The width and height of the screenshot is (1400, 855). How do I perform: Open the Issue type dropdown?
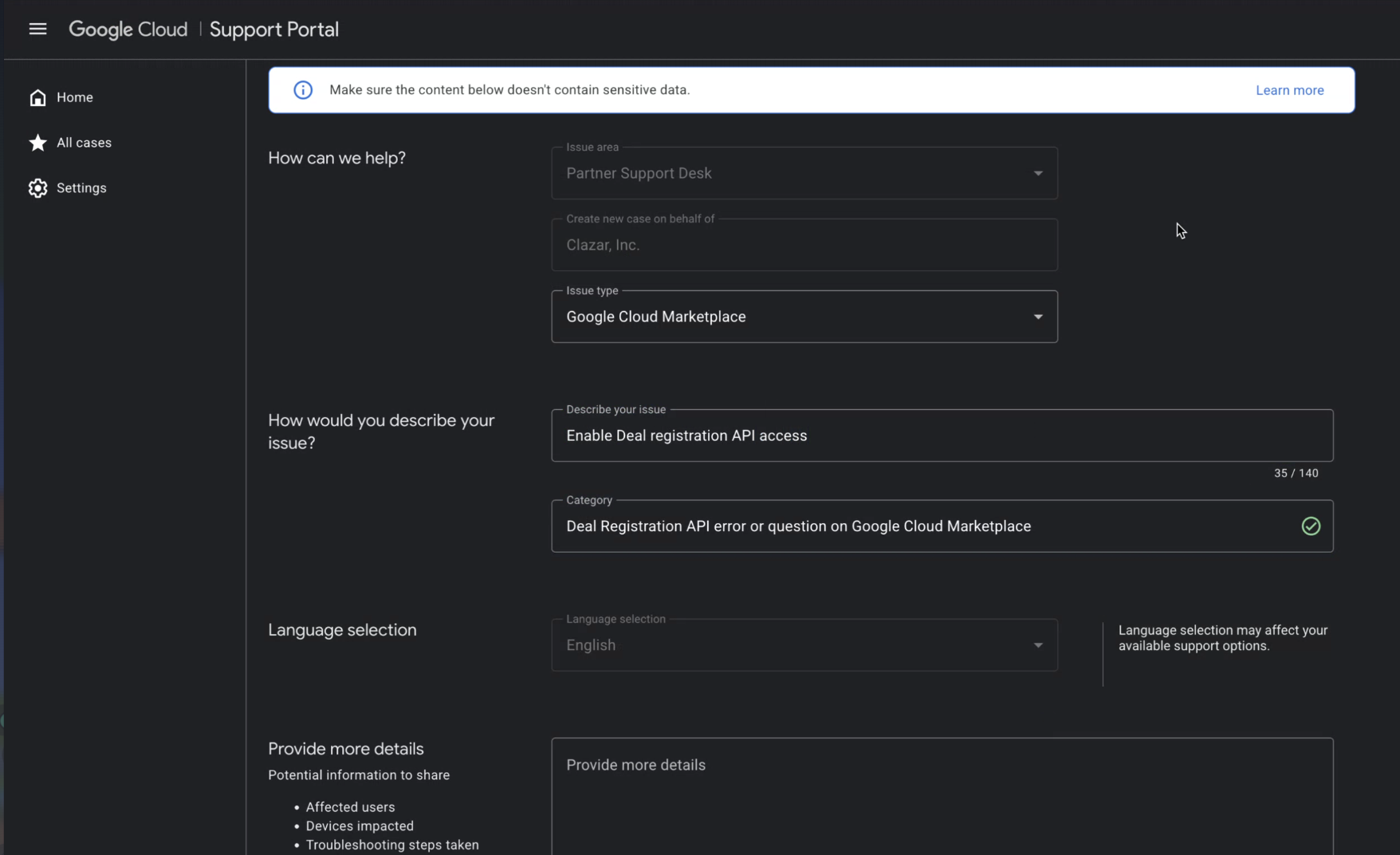pos(804,317)
